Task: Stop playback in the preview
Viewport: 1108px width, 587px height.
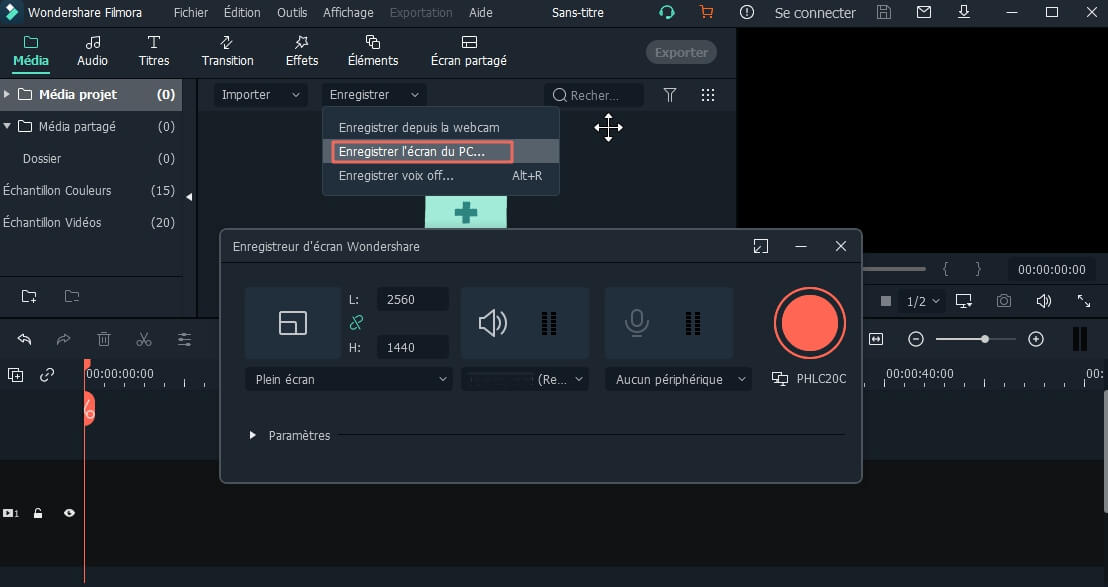Action: (x=885, y=301)
